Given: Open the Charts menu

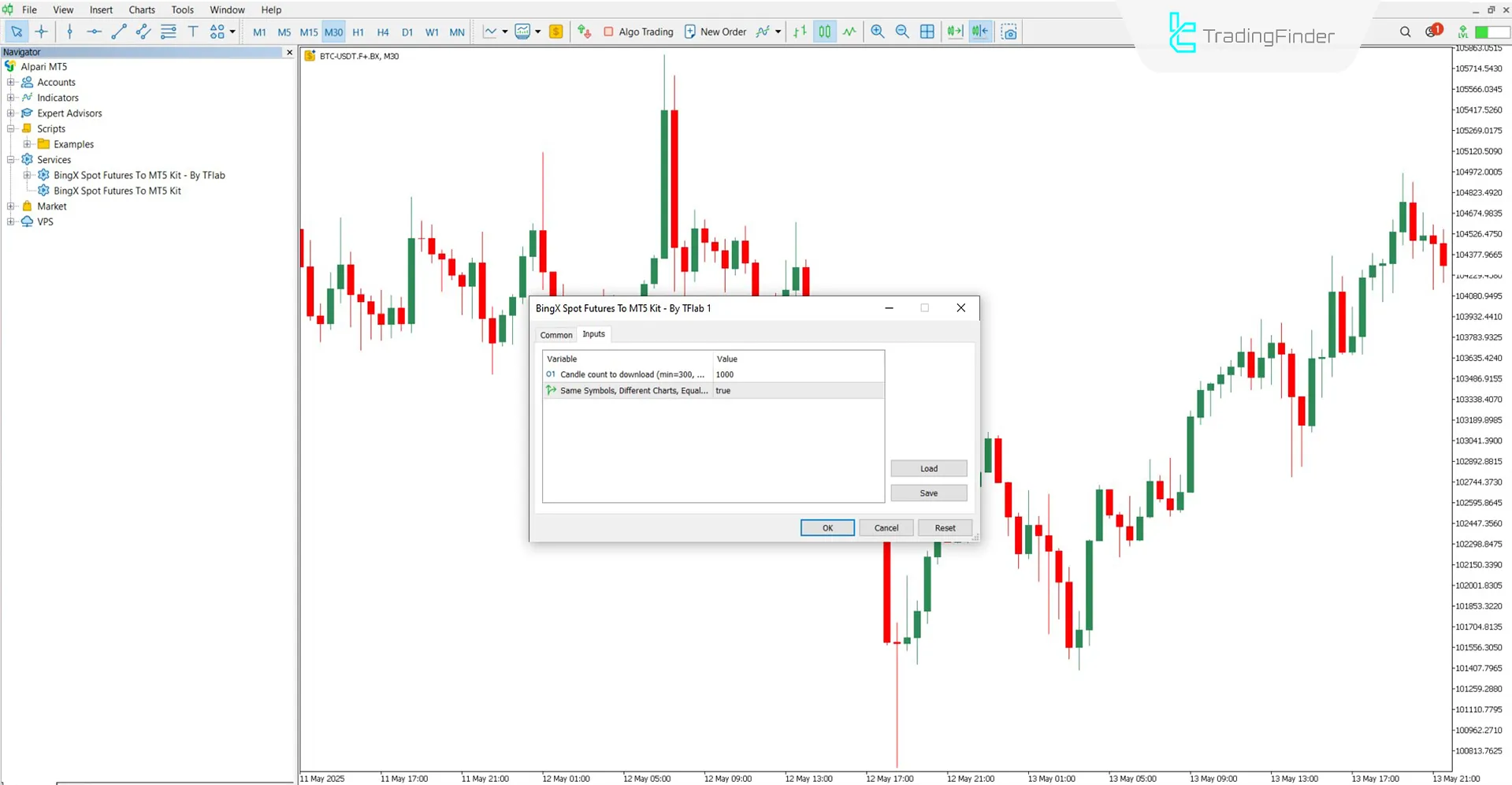Looking at the screenshot, I should point(141,9).
